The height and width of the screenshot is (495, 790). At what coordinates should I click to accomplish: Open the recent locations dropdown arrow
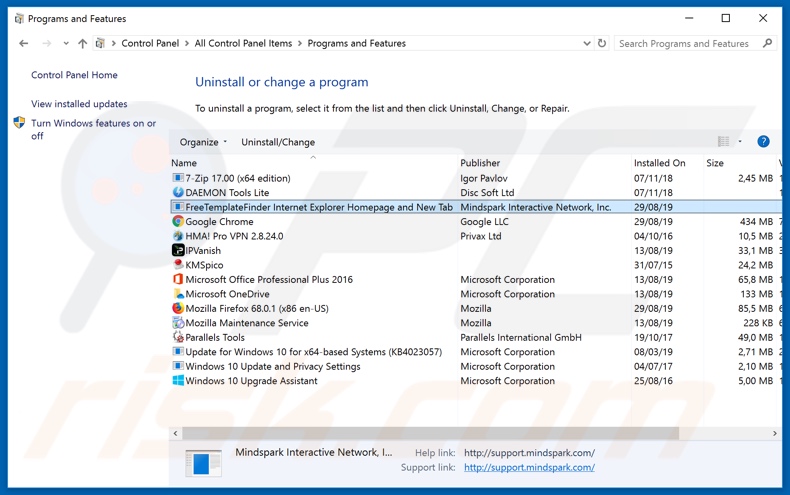[x=66, y=43]
